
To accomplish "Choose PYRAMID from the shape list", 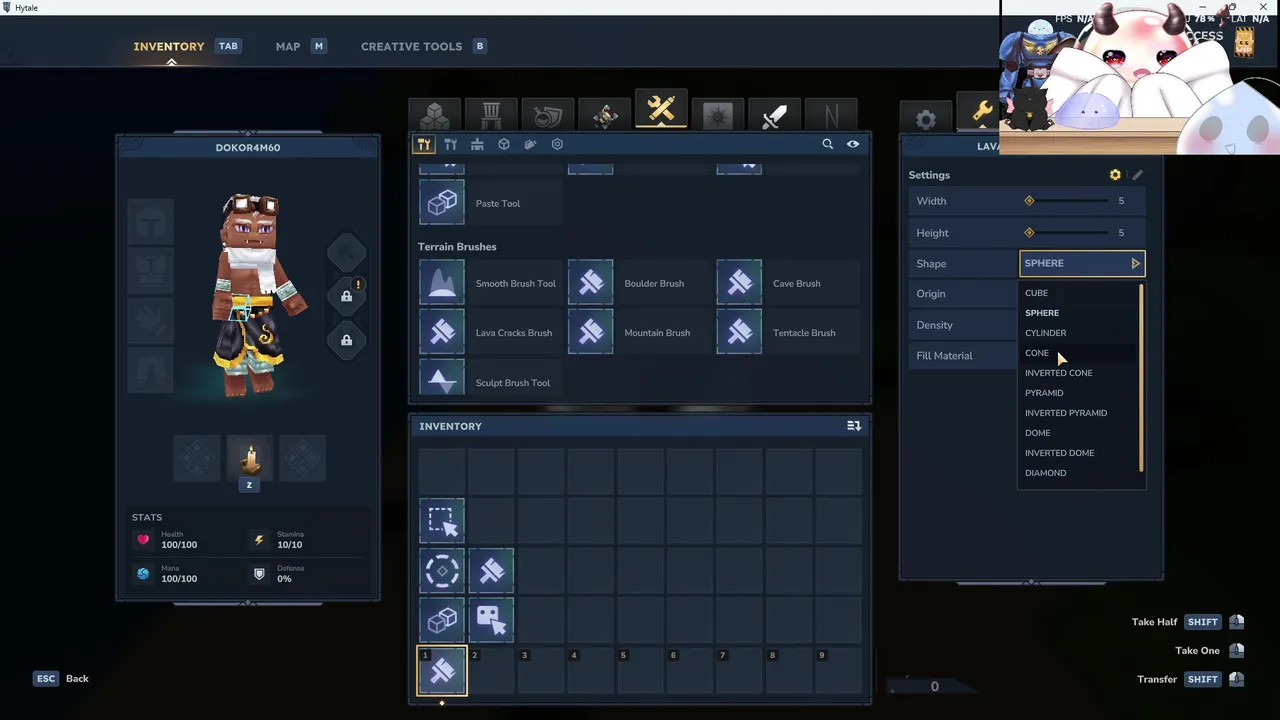I will 1044,393.
